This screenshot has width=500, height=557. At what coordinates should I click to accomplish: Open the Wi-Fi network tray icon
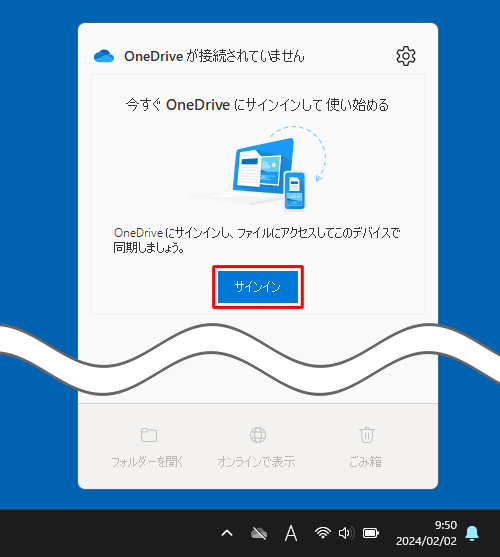point(322,532)
